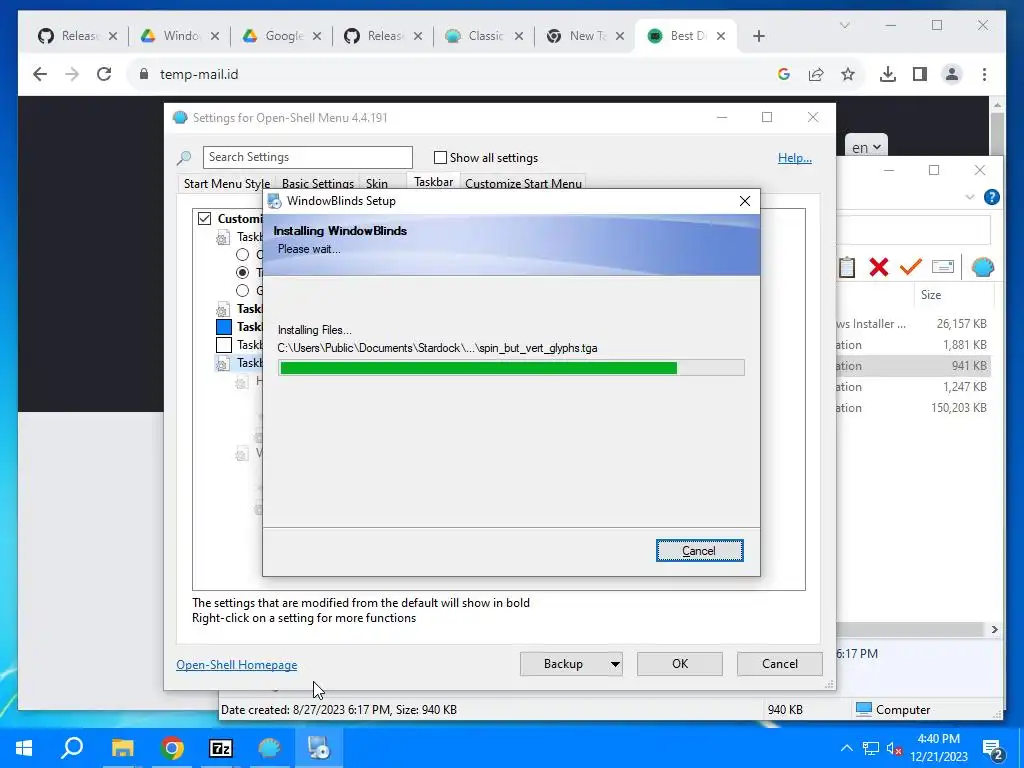The image size is (1024, 768).
Task: Click the Backup button
Action: coord(564,664)
